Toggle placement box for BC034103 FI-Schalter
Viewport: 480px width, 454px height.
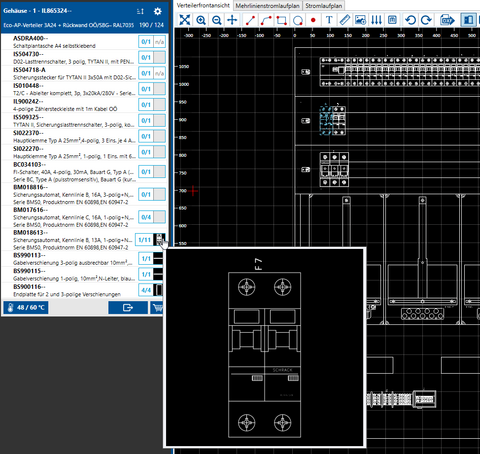point(159,172)
